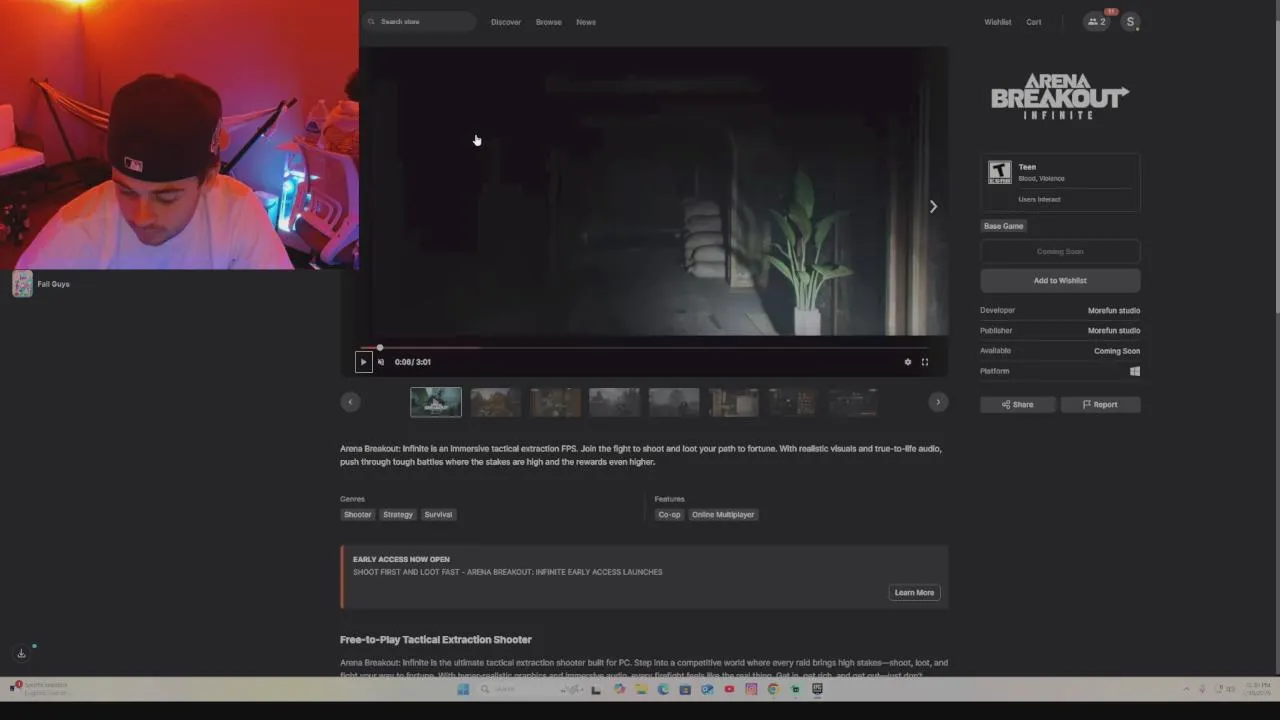Select the fifth media thumbnail
This screenshot has width=1280, height=720.
pyautogui.click(x=674, y=402)
